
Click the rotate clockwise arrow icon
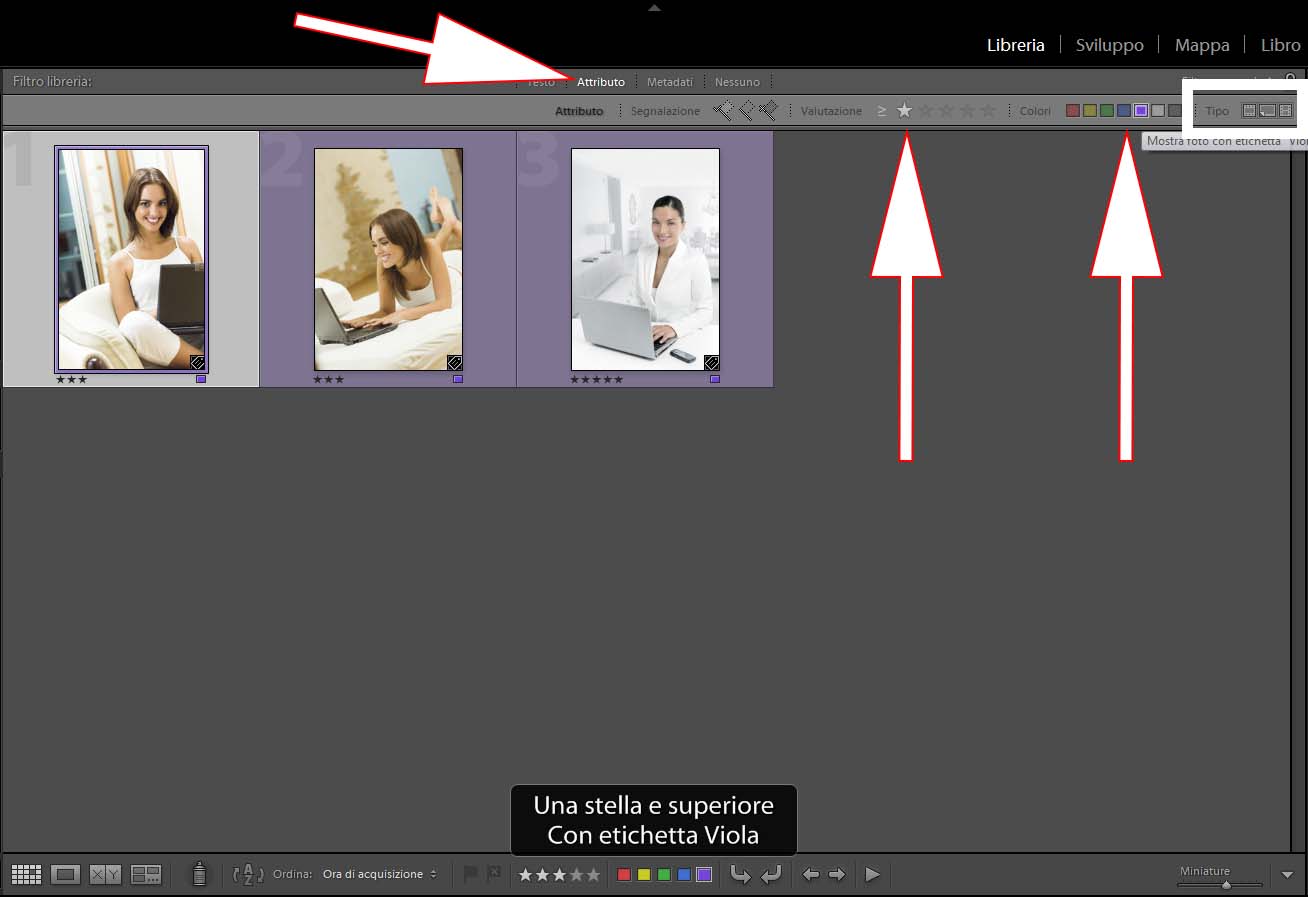click(771, 875)
